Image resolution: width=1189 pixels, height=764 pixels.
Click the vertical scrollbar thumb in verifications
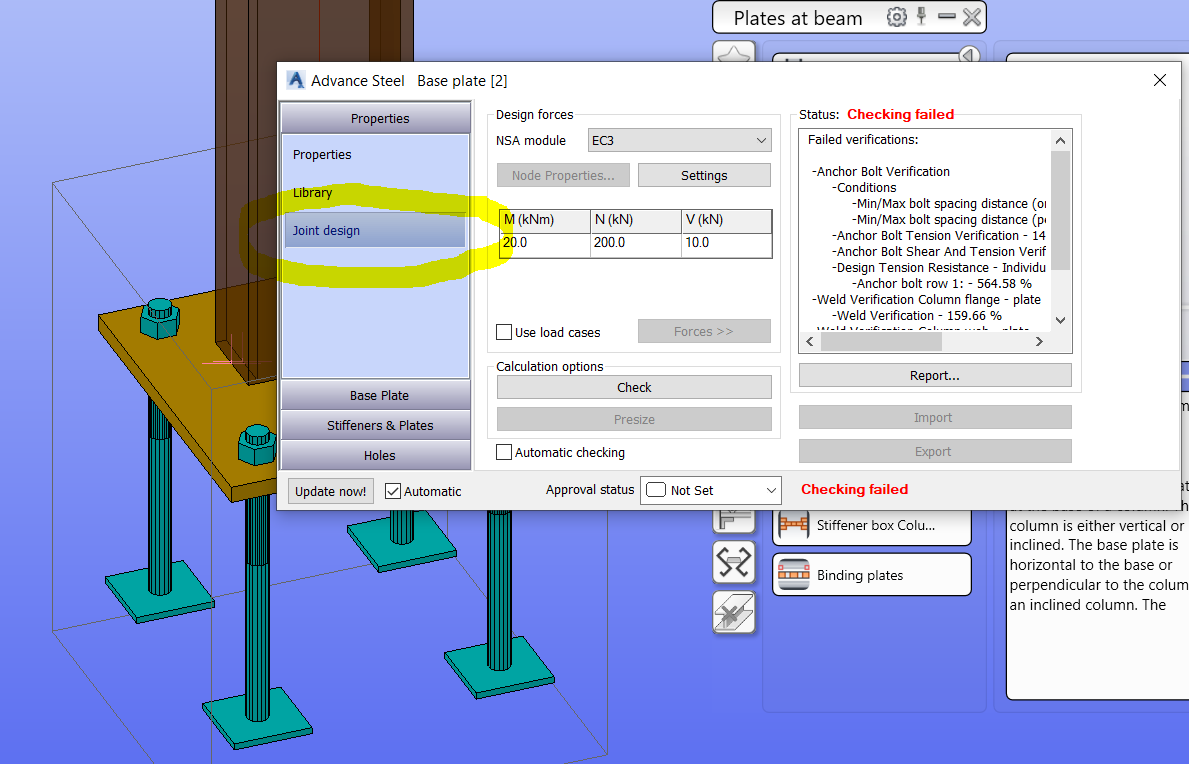tap(1060, 211)
